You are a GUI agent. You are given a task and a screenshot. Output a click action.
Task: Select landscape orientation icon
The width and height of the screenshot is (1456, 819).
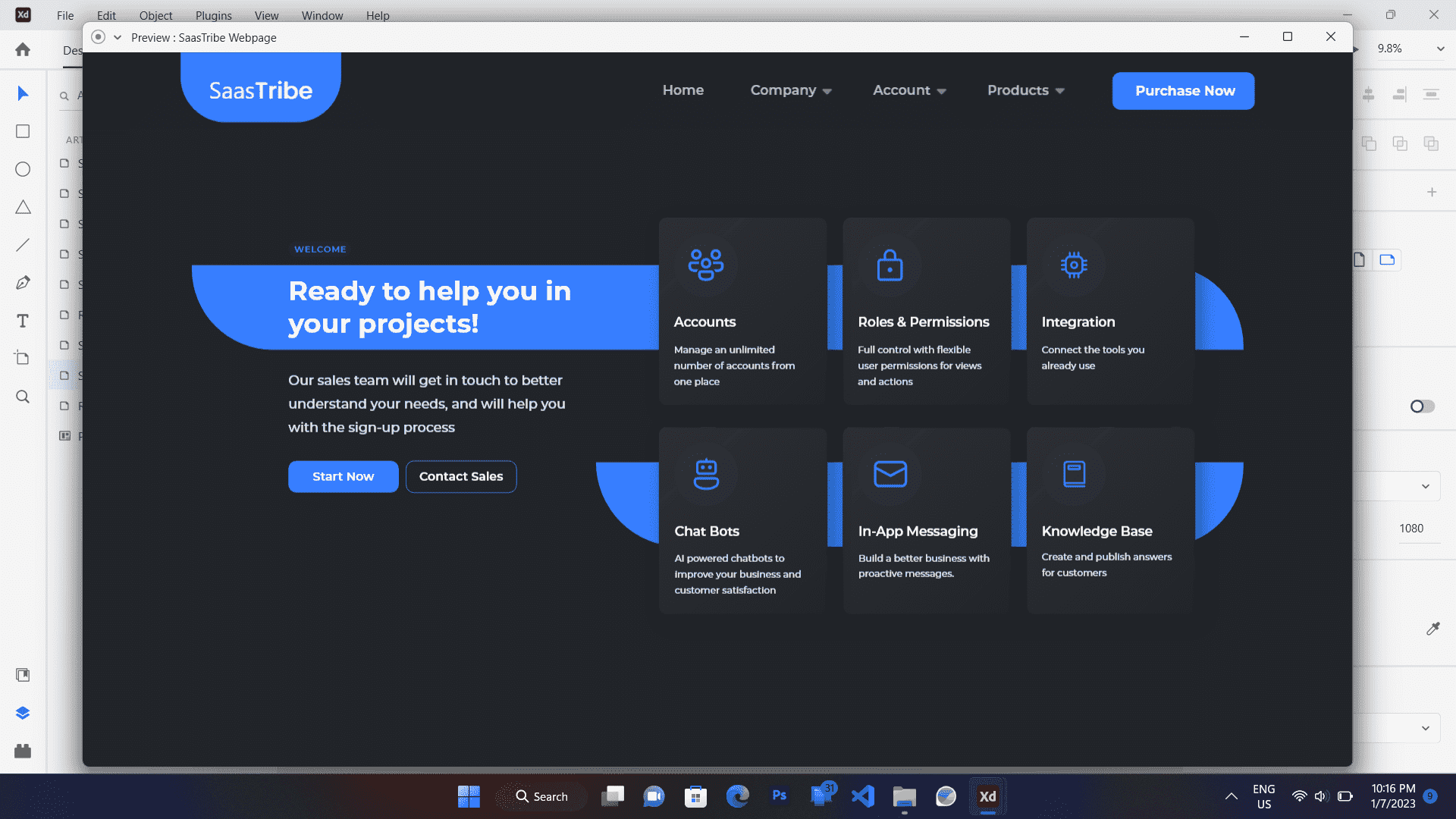pos(1387,260)
